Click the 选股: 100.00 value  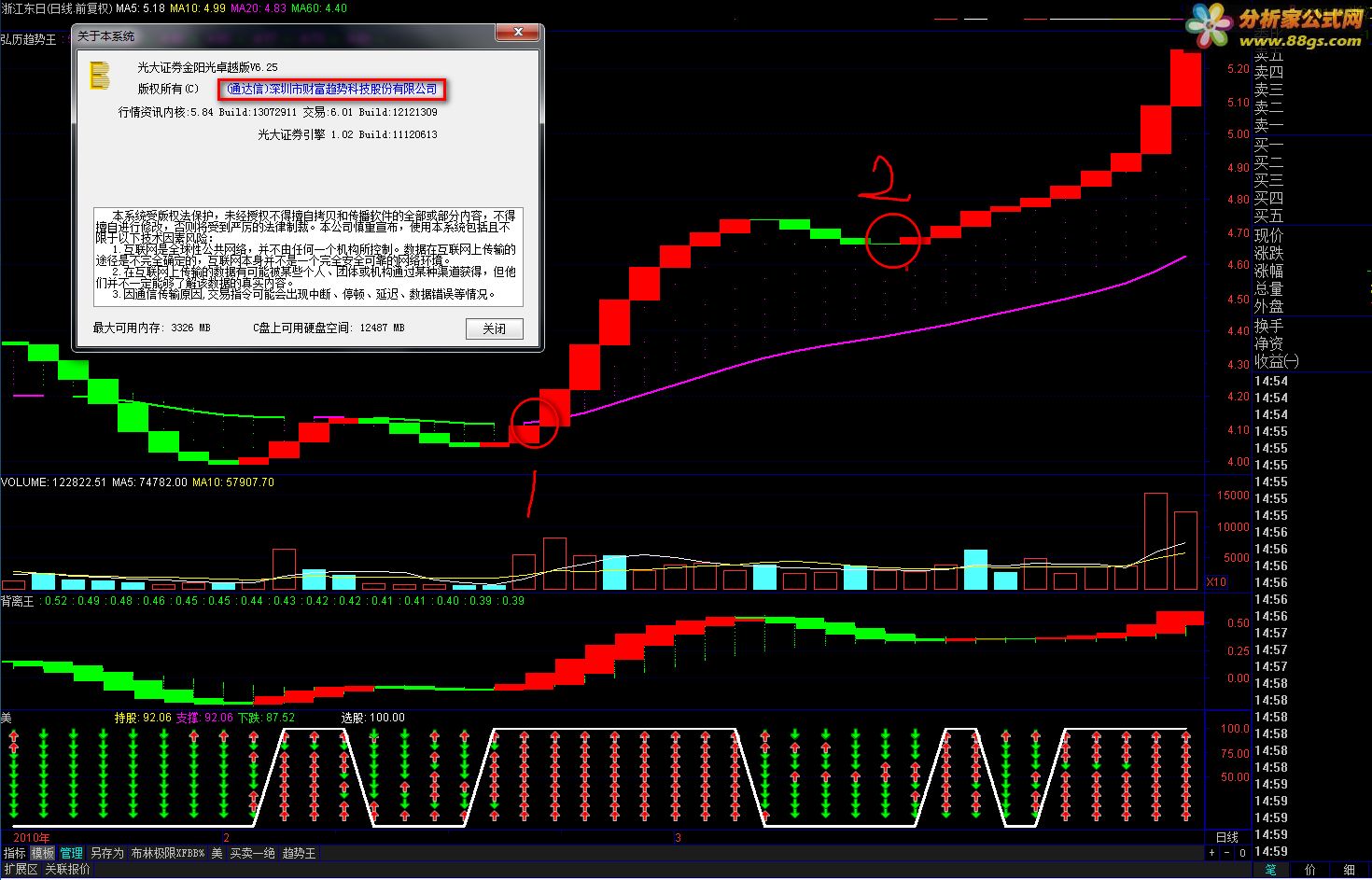(x=373, y=718)
